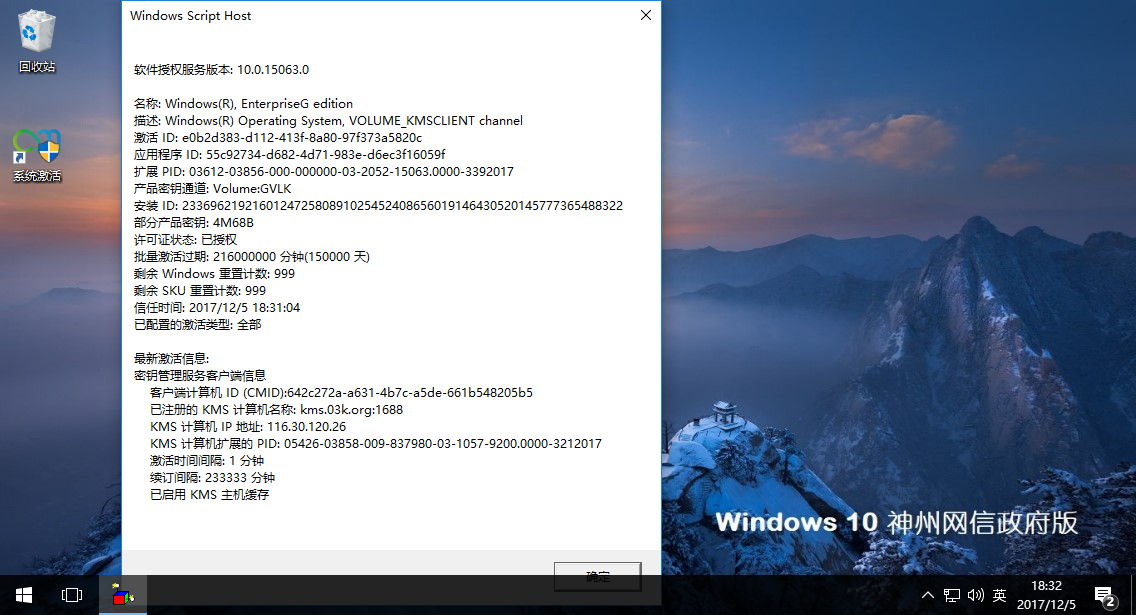
Task: Switch input language using the 英 indicator
Action: [998, 594]
